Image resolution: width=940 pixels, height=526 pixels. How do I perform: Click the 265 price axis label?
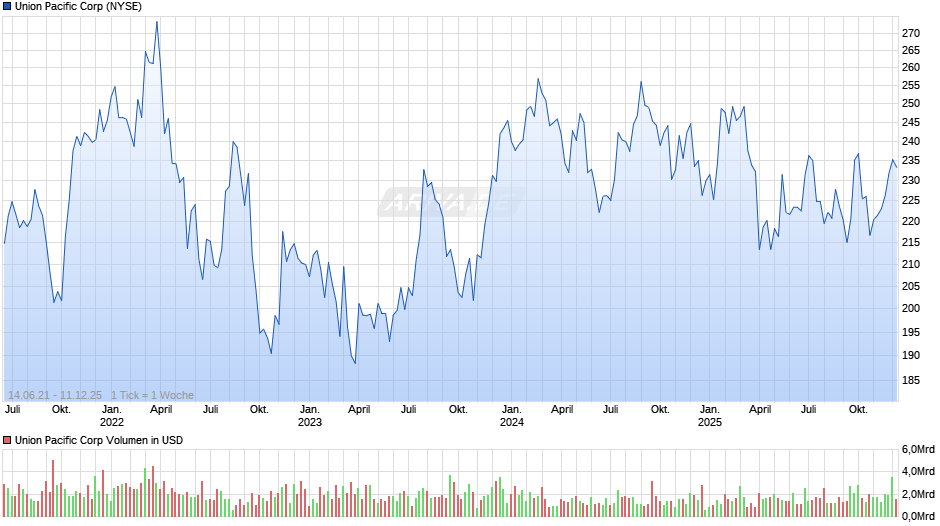coord(911,50)
